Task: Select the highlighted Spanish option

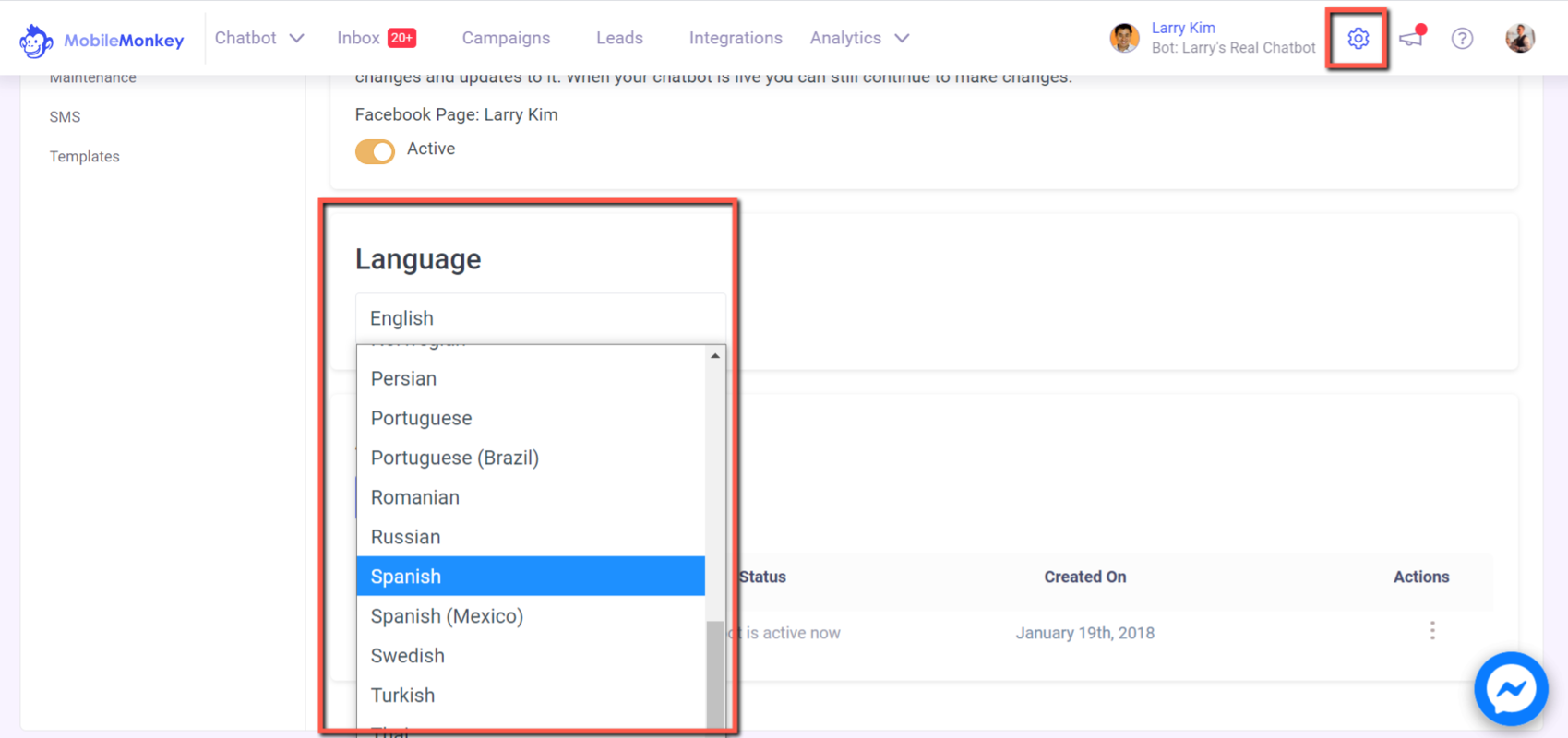Action: [531, 576]
